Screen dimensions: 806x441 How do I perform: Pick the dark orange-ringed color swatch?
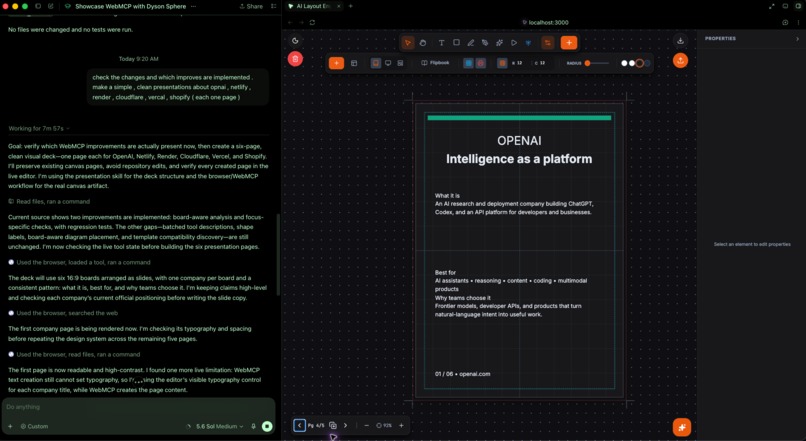[x=639, y=63]
